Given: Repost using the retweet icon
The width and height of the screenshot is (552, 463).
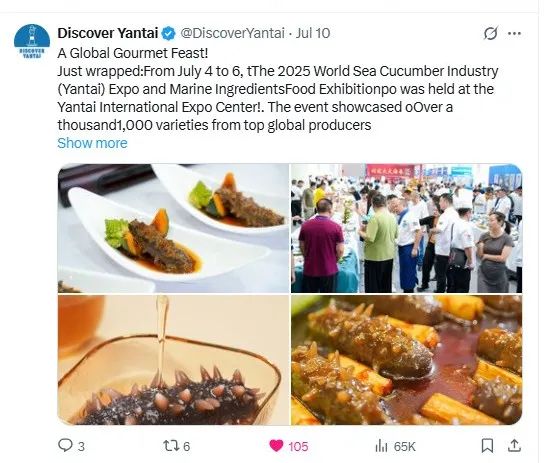Looking at the screenshot, I should tap(170, 446).
